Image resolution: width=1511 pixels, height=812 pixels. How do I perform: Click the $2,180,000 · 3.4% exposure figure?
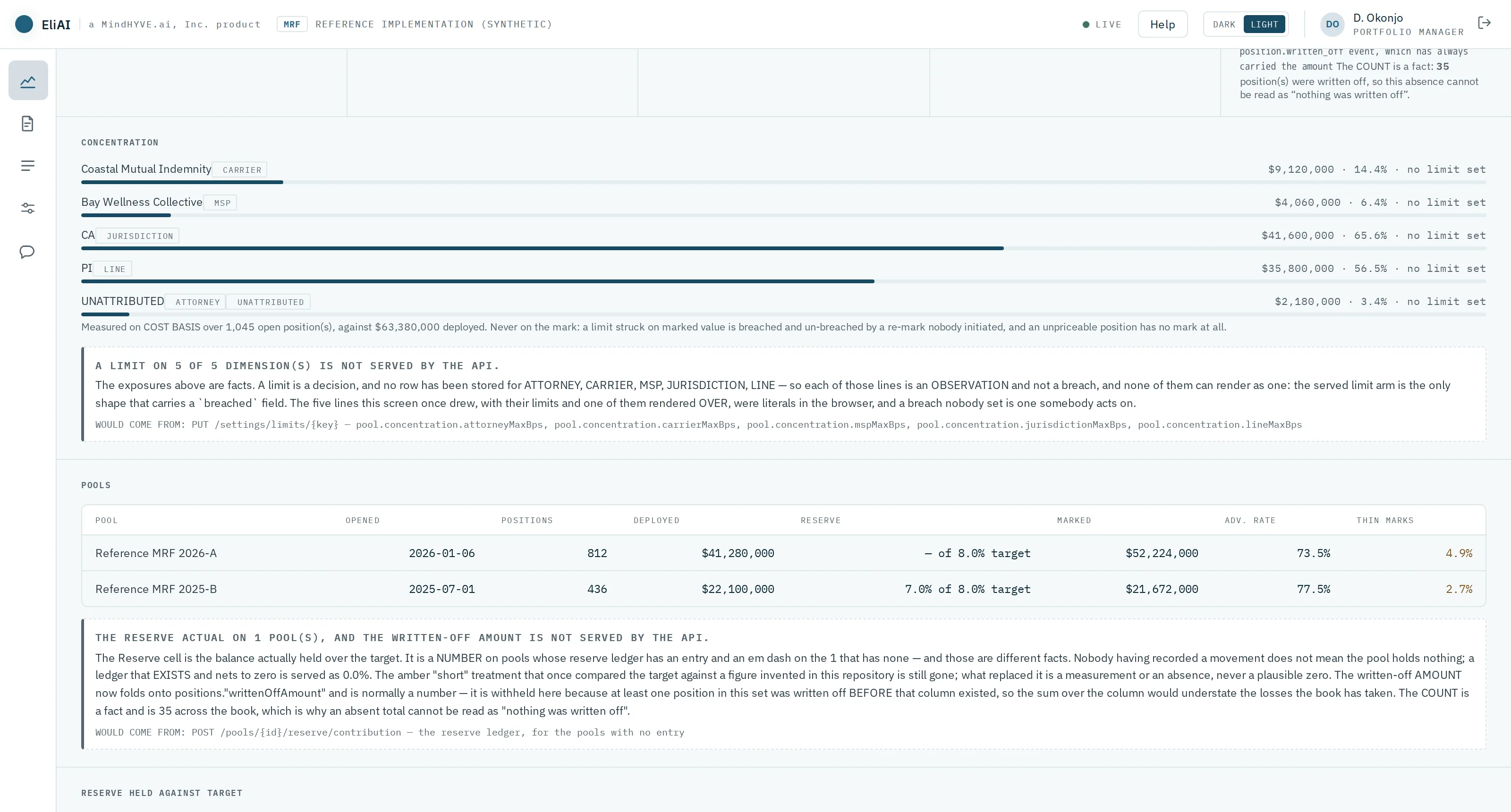1330,301
